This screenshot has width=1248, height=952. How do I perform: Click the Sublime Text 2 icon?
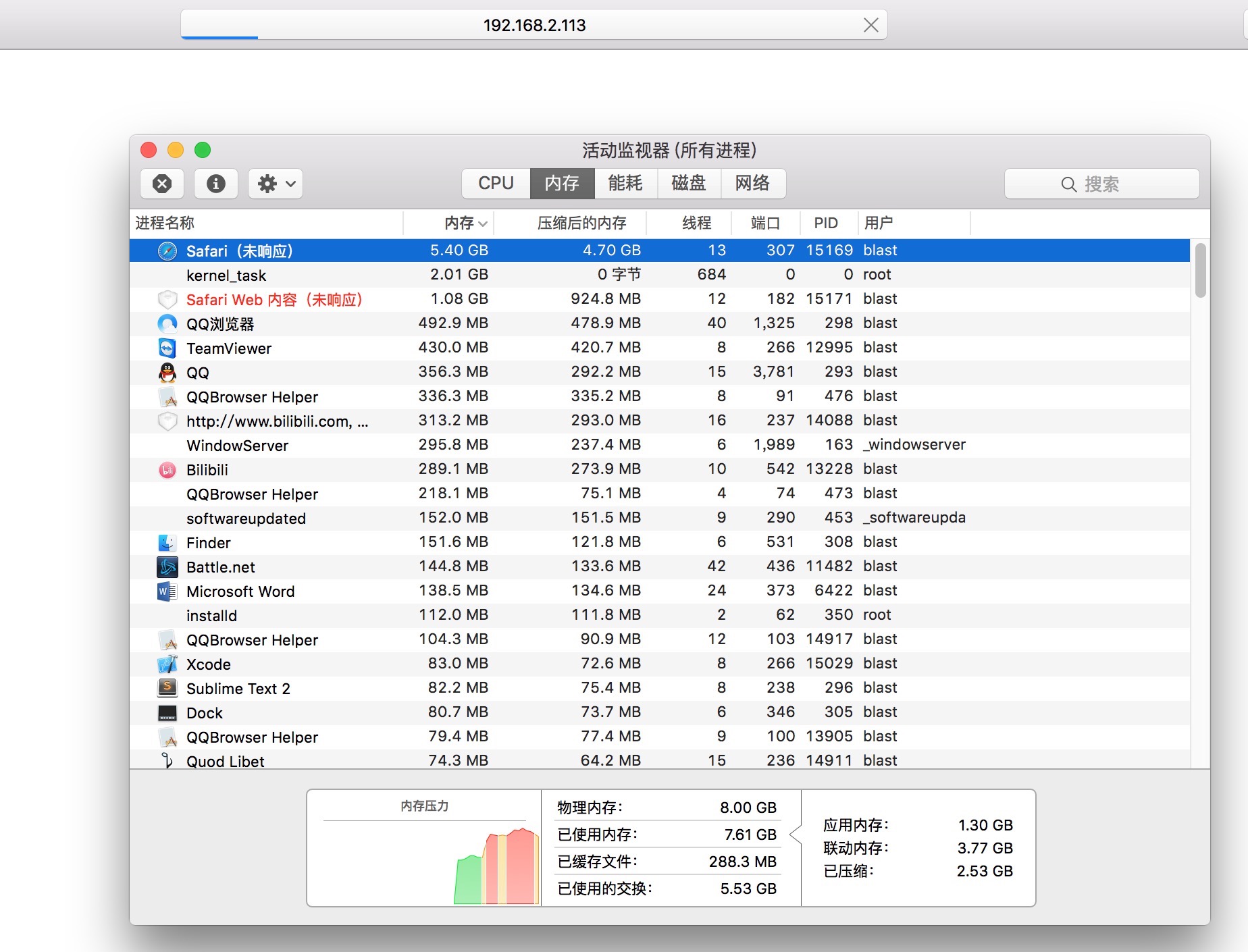167,689
